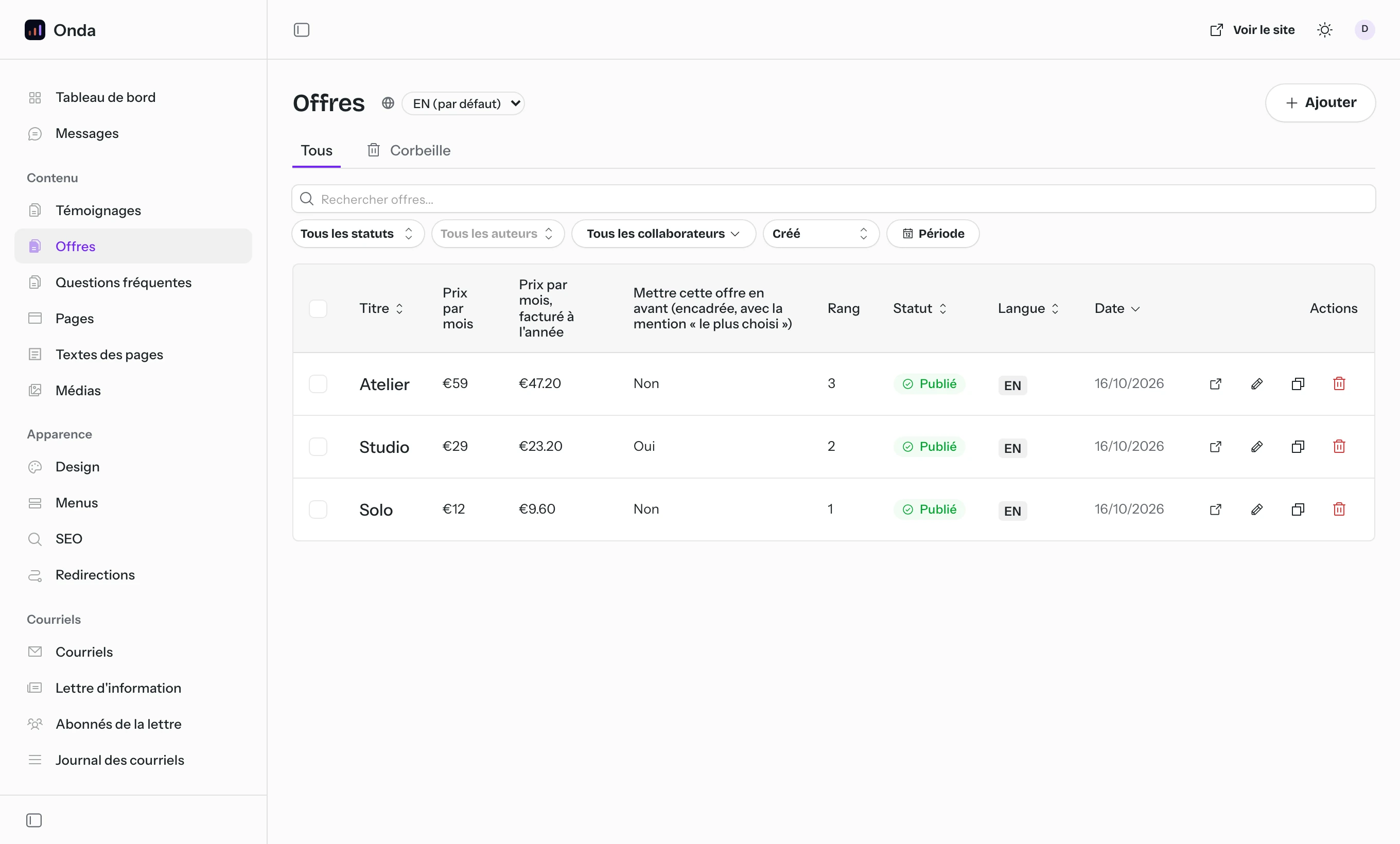
Task: Click Voir le site link
Action: 1252,29
